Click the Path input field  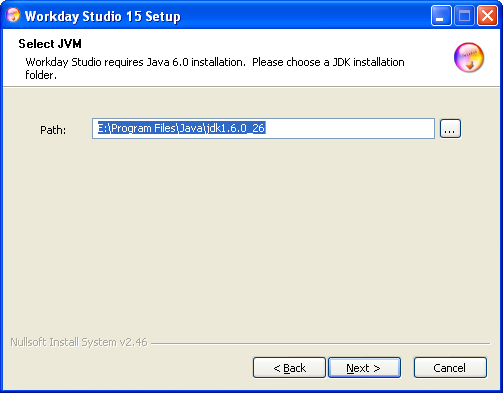[x=263, y=128]
